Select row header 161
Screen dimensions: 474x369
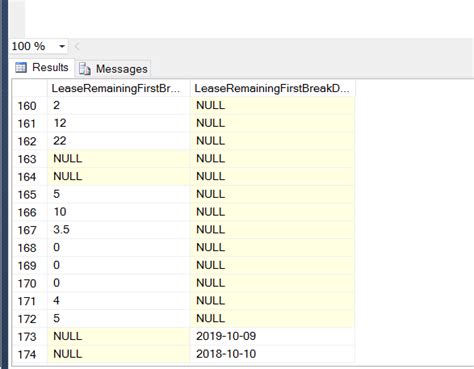pos(30,123)
